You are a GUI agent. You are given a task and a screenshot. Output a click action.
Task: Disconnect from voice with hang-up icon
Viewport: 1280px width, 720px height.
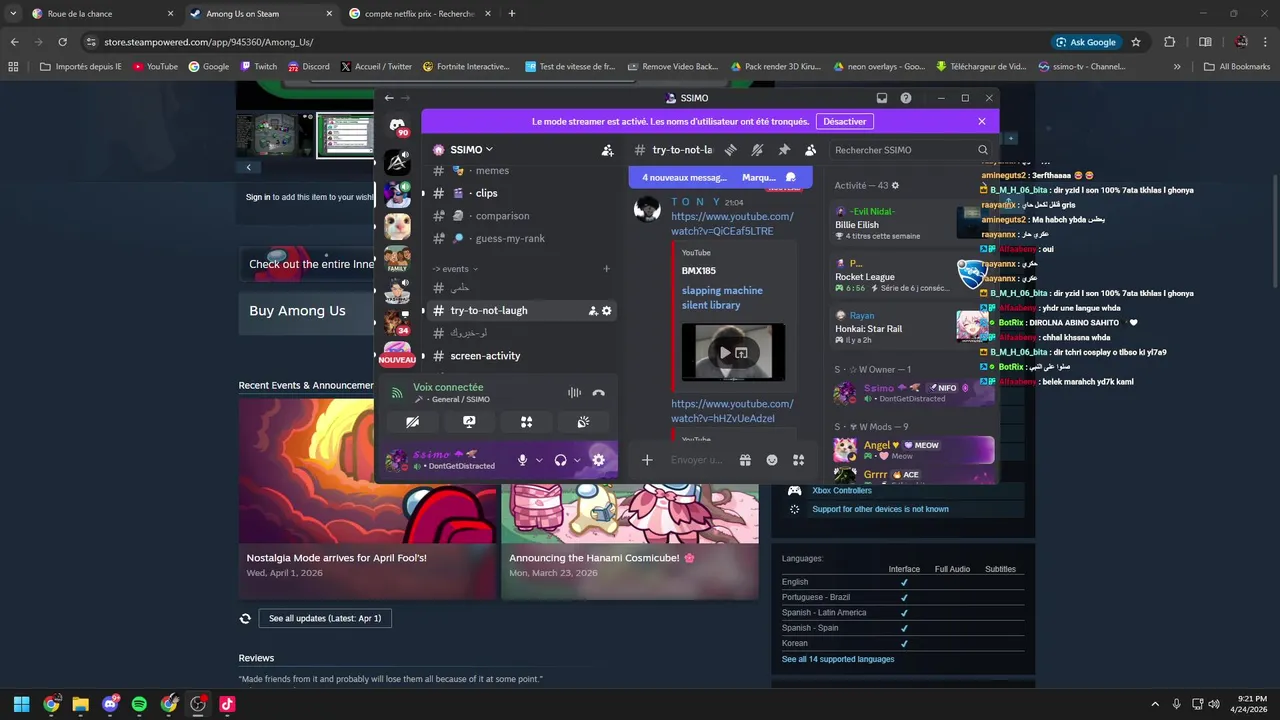598,393
